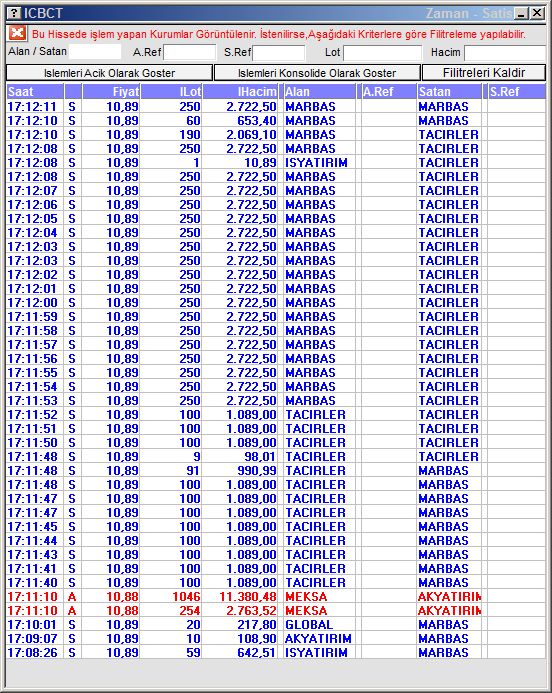
Task: Focus the A.Ref filter field
Action: (x=190, y=53)
